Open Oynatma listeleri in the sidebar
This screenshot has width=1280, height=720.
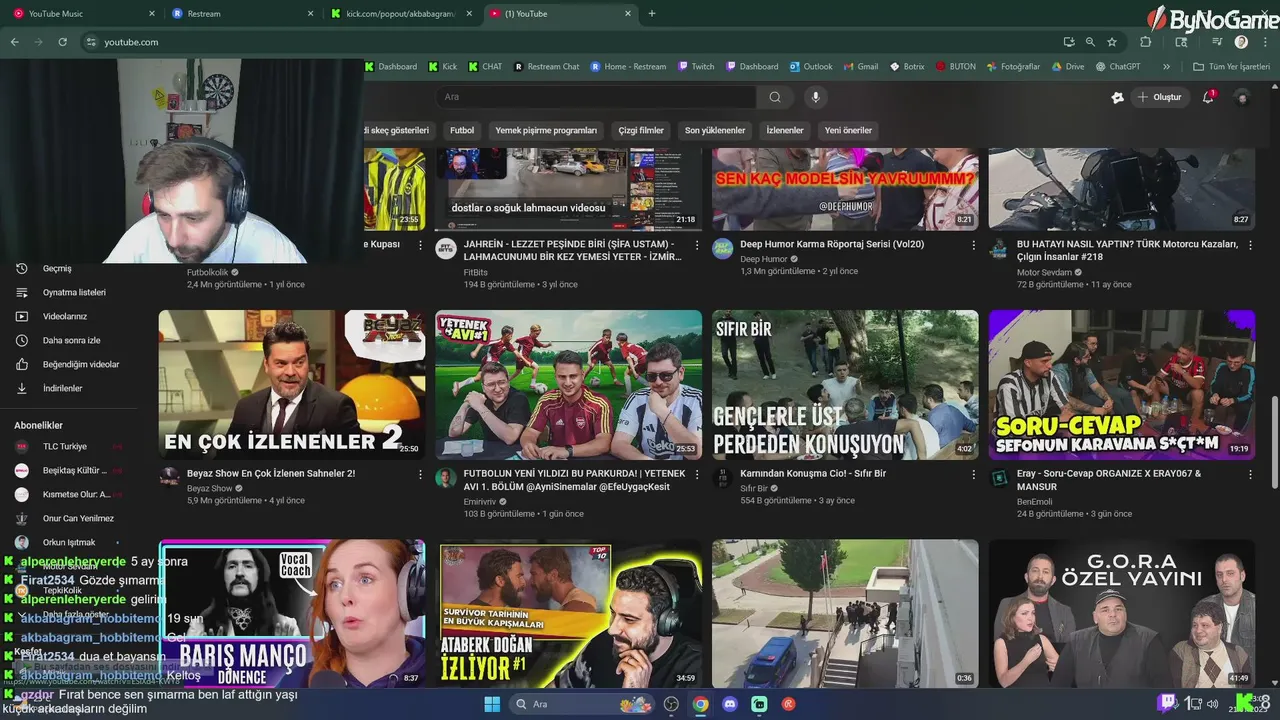[74, 292]
